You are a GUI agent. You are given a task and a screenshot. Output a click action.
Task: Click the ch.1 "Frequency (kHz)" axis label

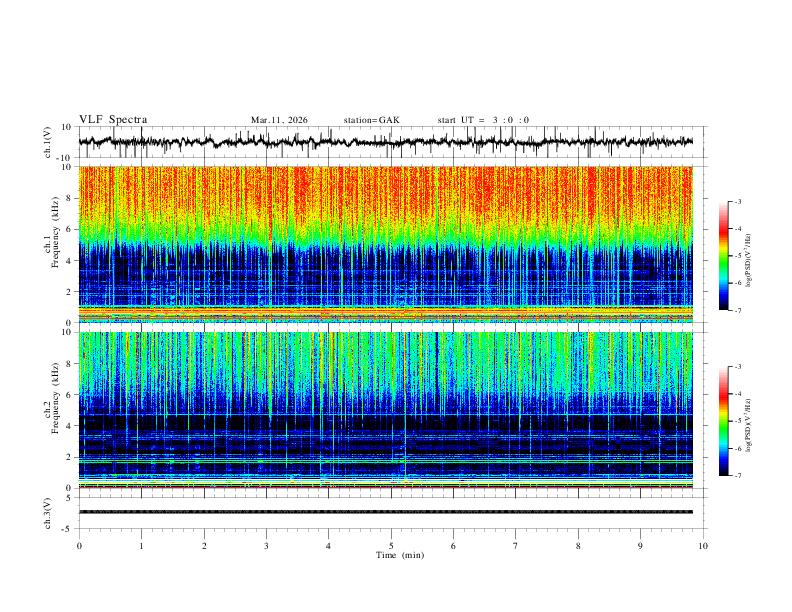click(56, 233)
